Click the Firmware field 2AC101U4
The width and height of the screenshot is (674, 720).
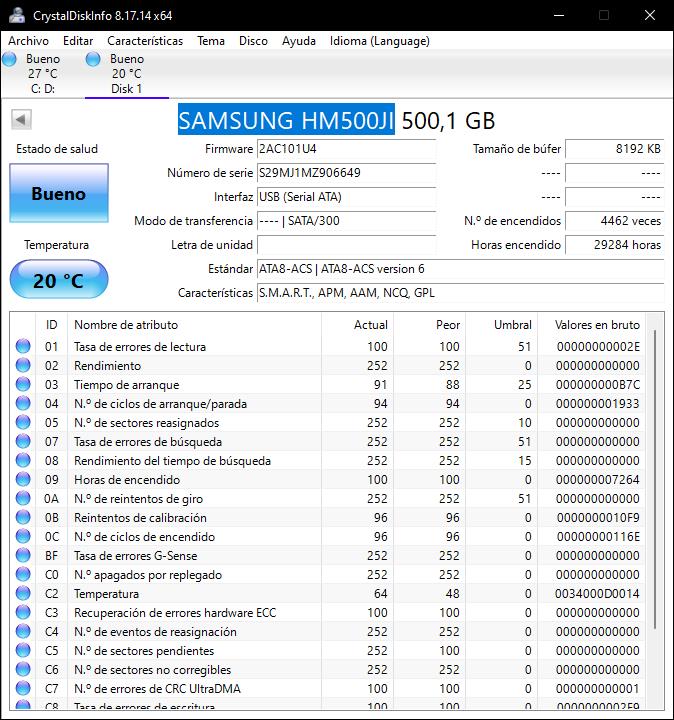pos(346,149)
